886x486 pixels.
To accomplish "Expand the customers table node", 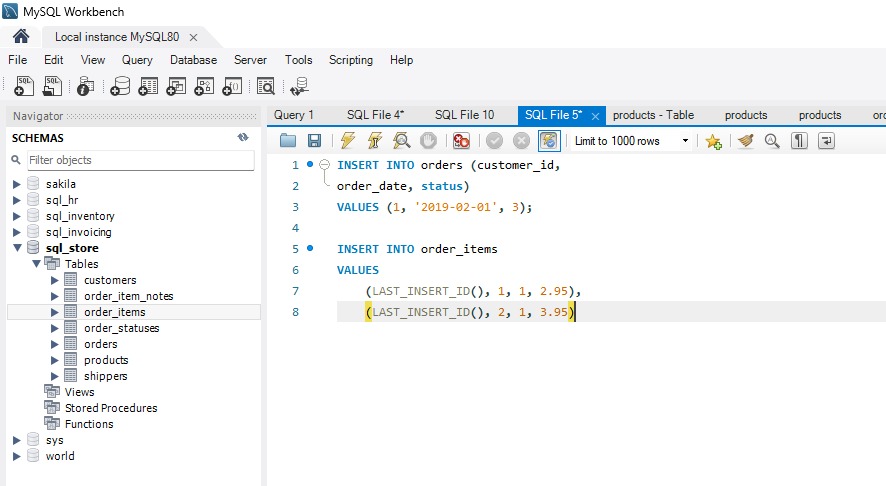I will 55,280.
